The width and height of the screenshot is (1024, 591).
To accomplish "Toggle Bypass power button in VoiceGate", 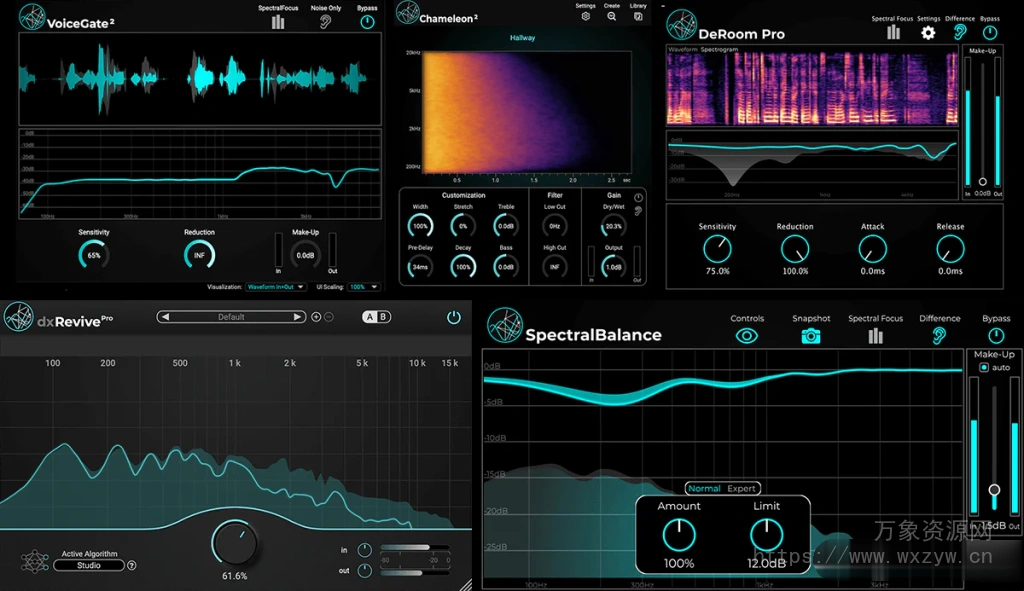I will 368,22.
